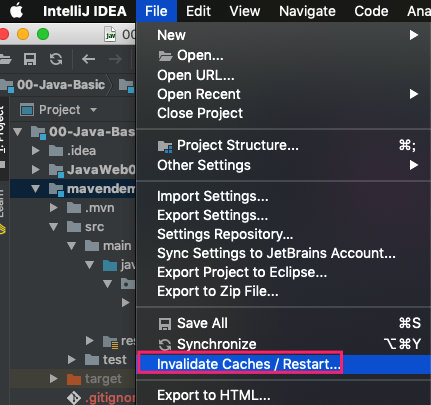
Task: Choose Export to HTML...
Action: click(x=283, y=395)
